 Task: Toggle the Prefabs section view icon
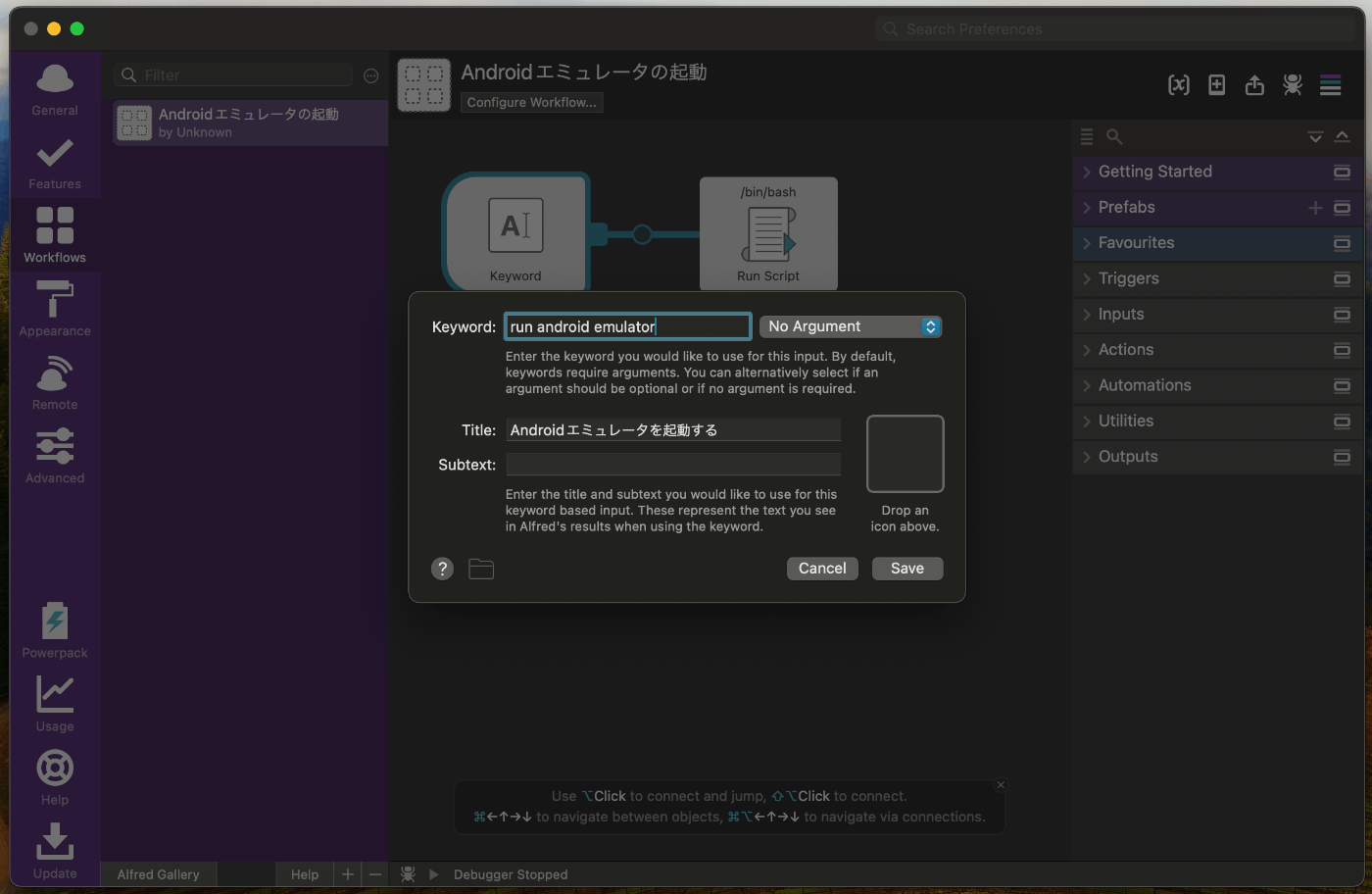pyautogui.click(x=1342, y=208)
